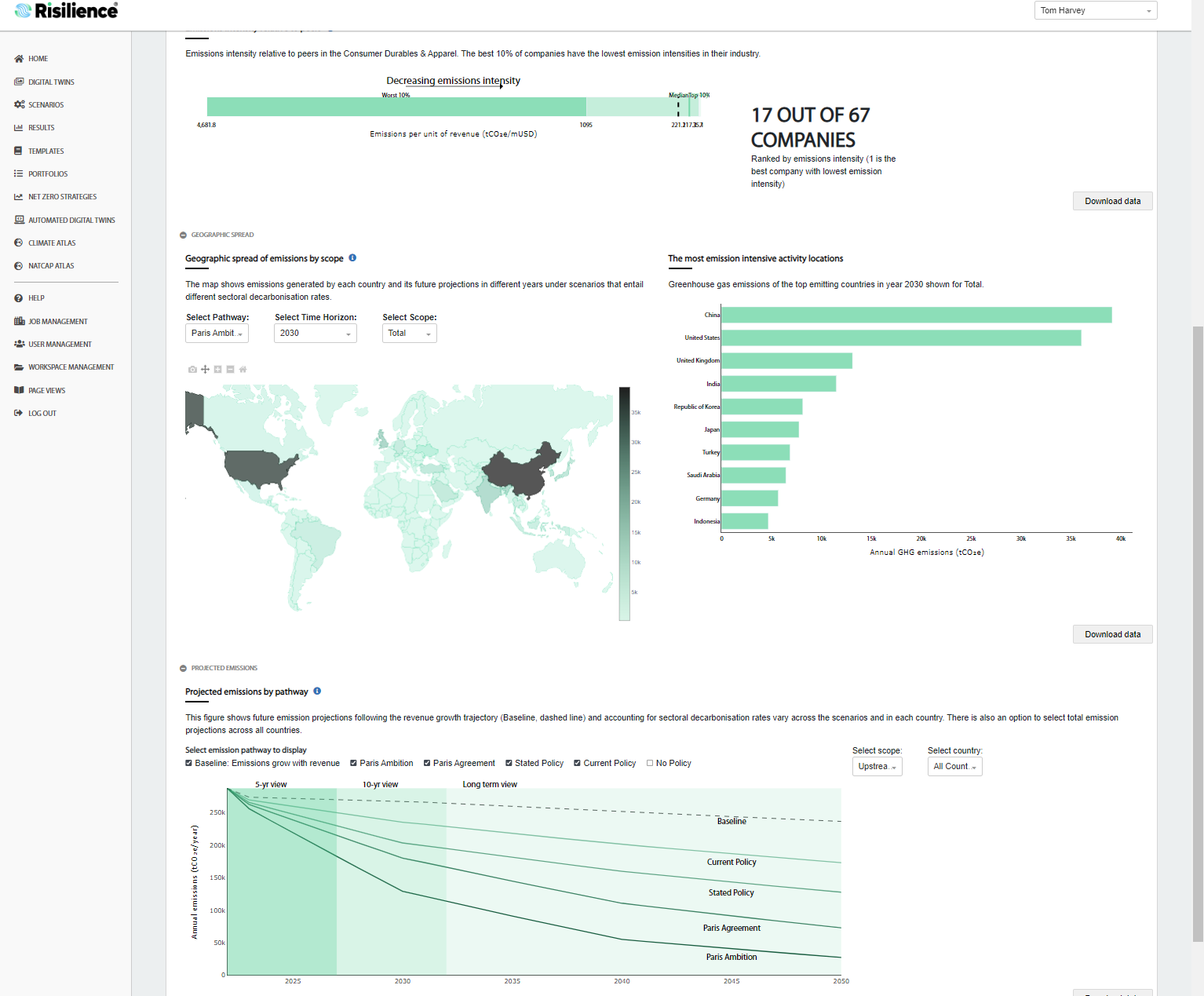Open the Select Time Horizon dropdown
1204x996 pixels.
click(315, 334)
